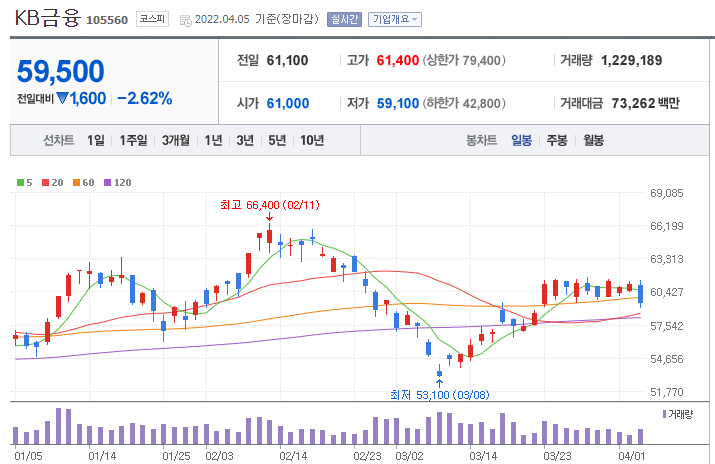Click the 코스피 market badge
The height and width of the screenshot is (464, 715).
point(152,19)
